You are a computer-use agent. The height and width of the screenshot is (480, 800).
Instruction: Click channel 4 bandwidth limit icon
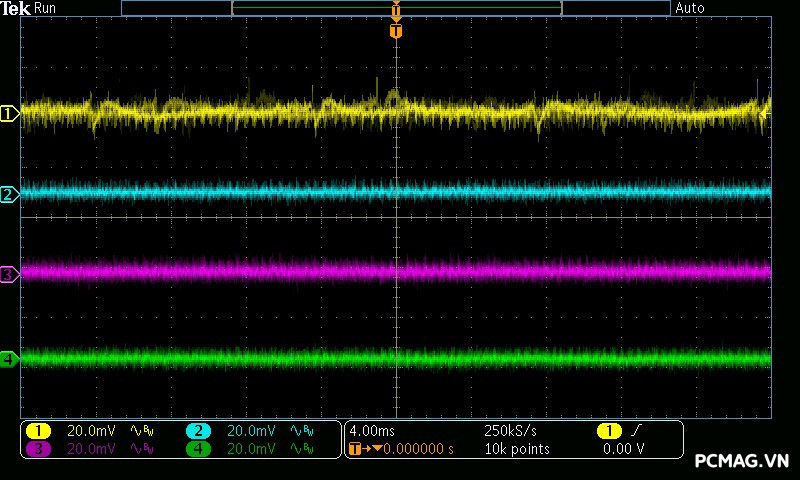click(301, 449)
